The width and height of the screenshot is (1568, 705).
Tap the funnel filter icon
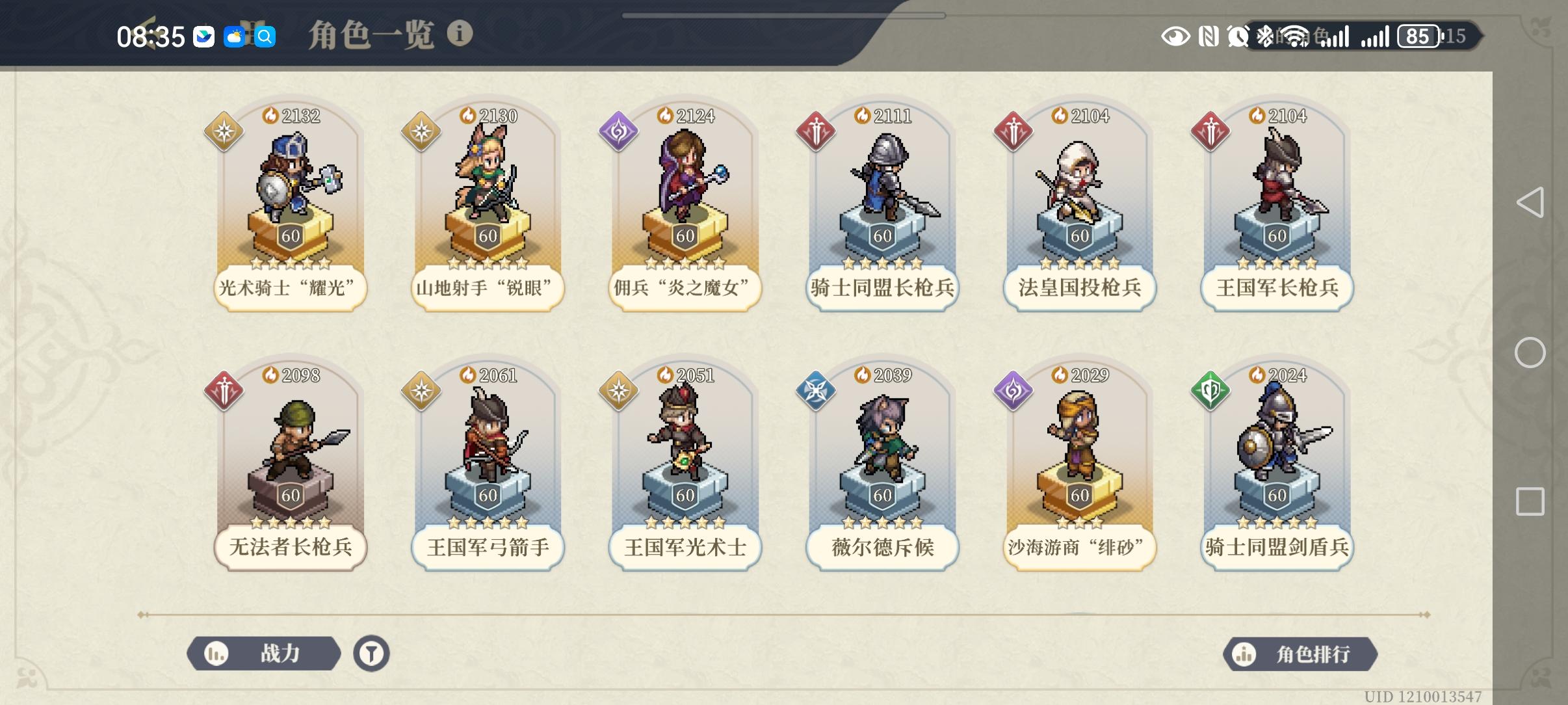pos(371,653)
